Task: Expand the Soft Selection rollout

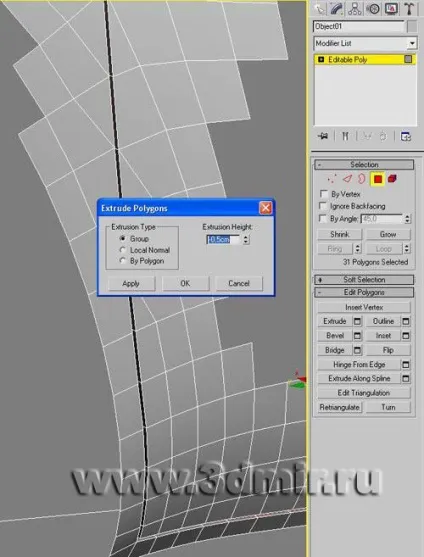Action: point(364,280)
